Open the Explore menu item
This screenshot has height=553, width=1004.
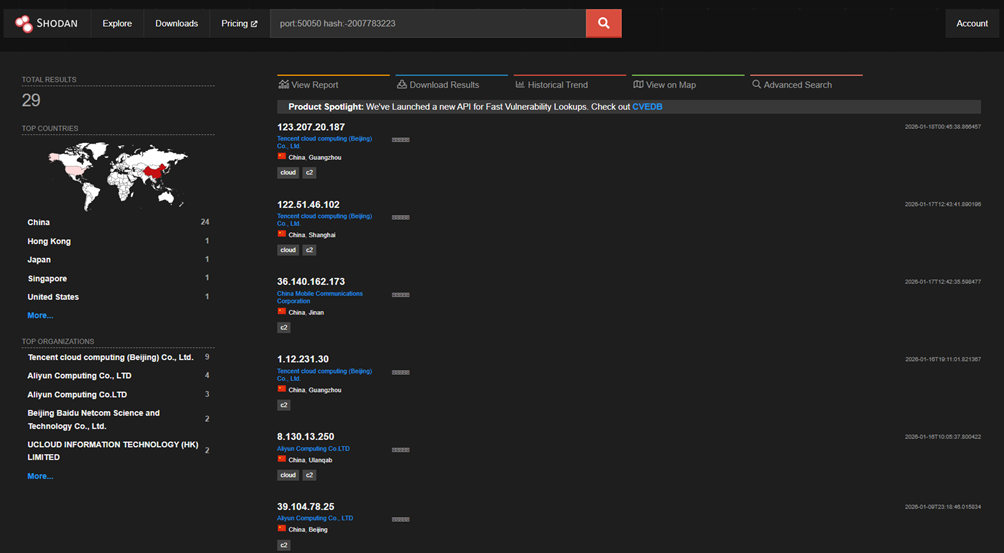(x=117, y=23)
